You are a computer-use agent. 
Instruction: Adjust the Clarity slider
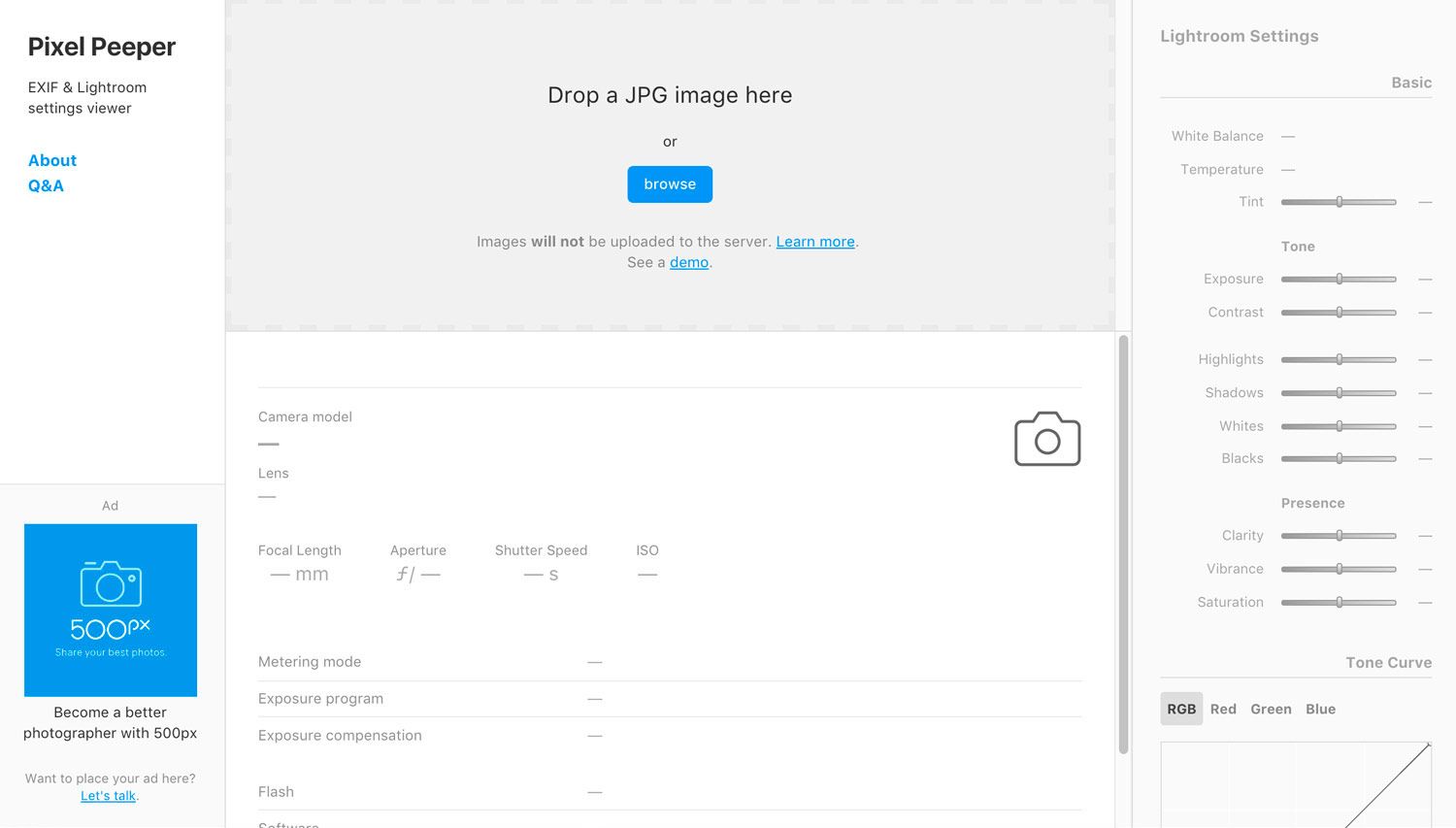click(1339, 535)
